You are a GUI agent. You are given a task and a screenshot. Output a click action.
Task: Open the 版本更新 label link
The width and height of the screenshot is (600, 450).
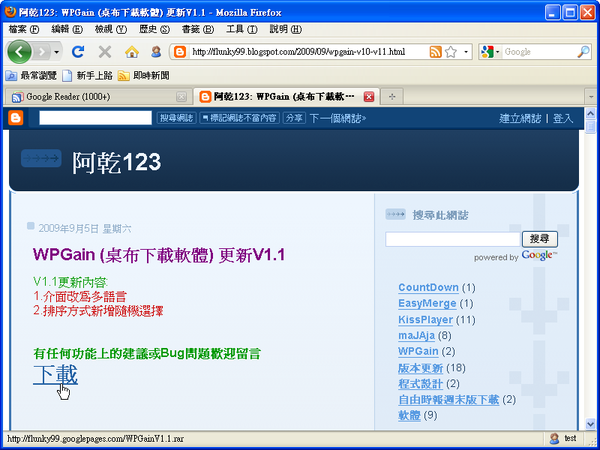click(421, 368)
